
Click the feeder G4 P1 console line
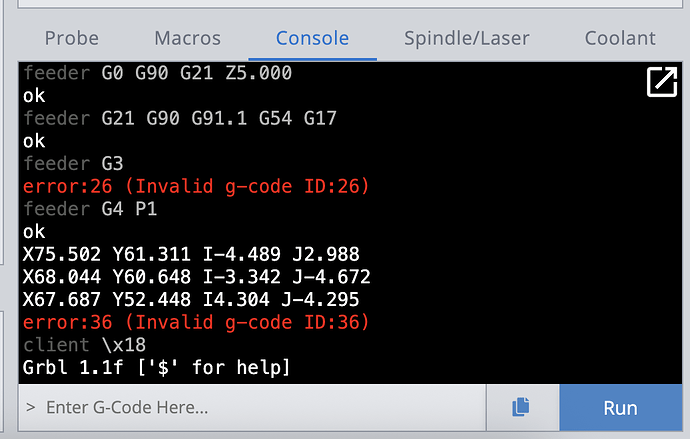coord(90,209)
